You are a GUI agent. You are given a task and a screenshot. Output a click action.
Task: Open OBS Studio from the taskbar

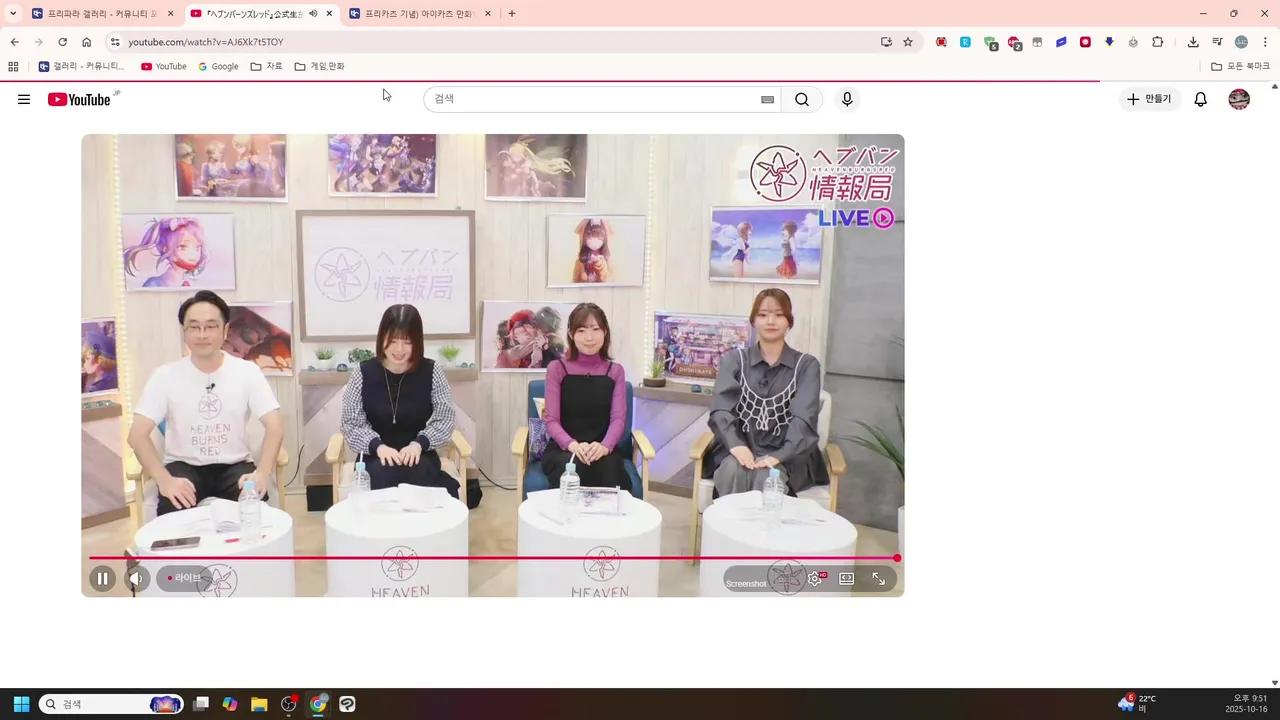(289, 704)
